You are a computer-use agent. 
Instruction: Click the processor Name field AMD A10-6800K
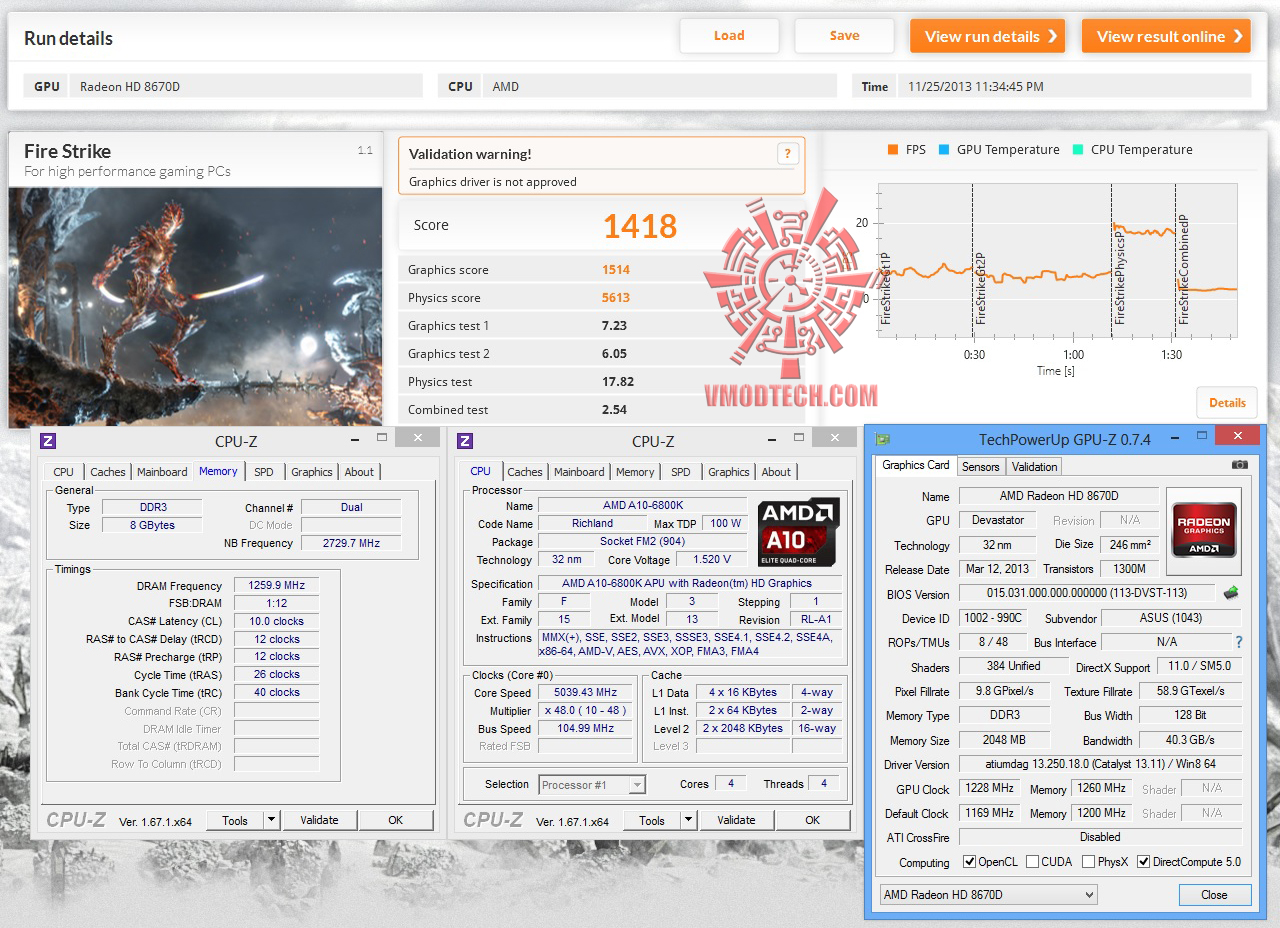point(643,505)
